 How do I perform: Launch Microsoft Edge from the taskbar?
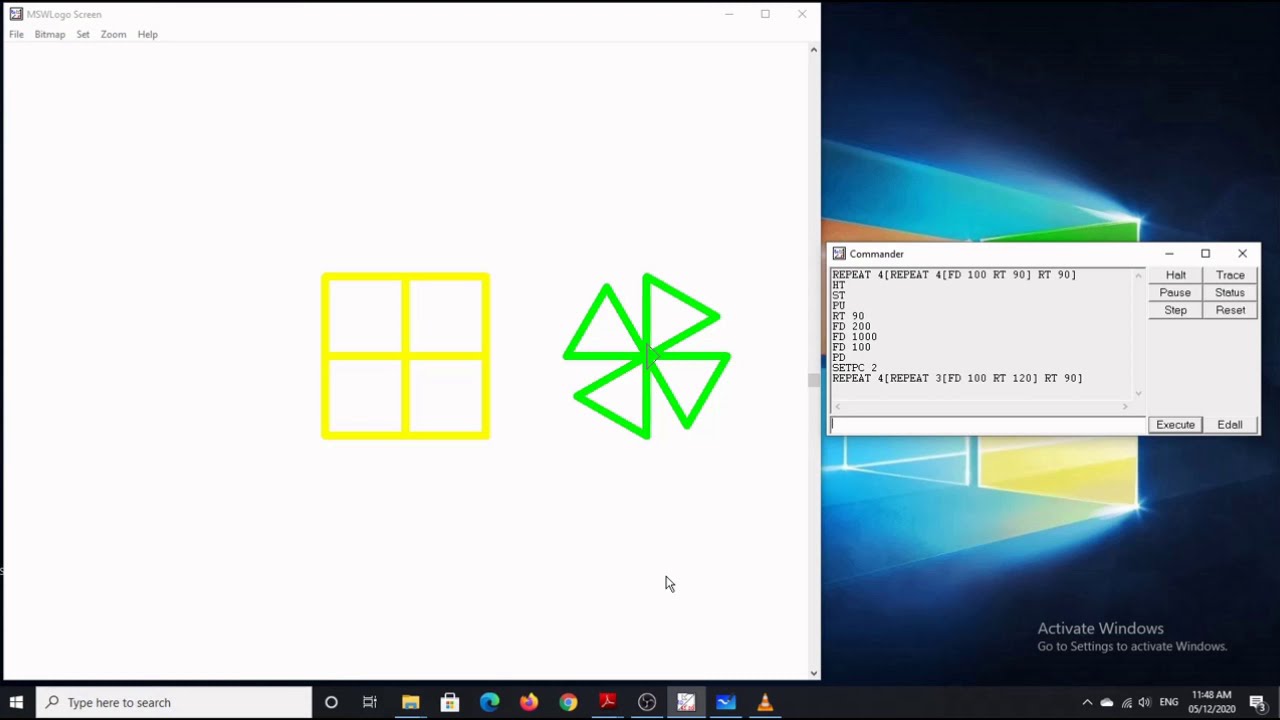tap(489, 702)
